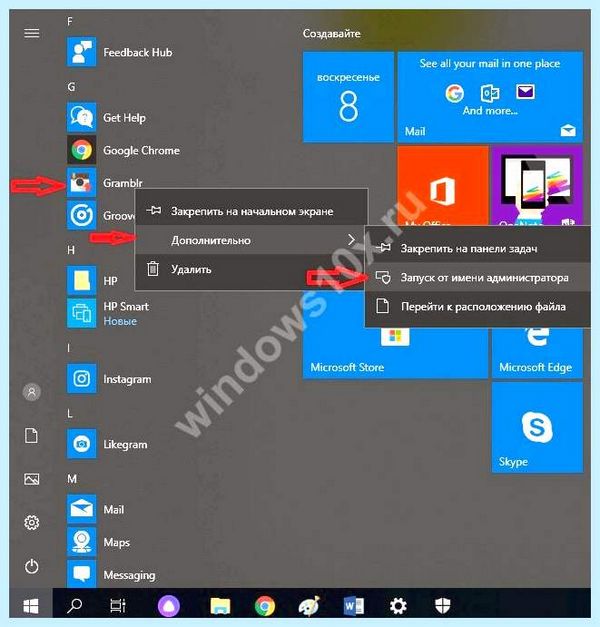Expand the Дополнительно submenu

(251, 240)
